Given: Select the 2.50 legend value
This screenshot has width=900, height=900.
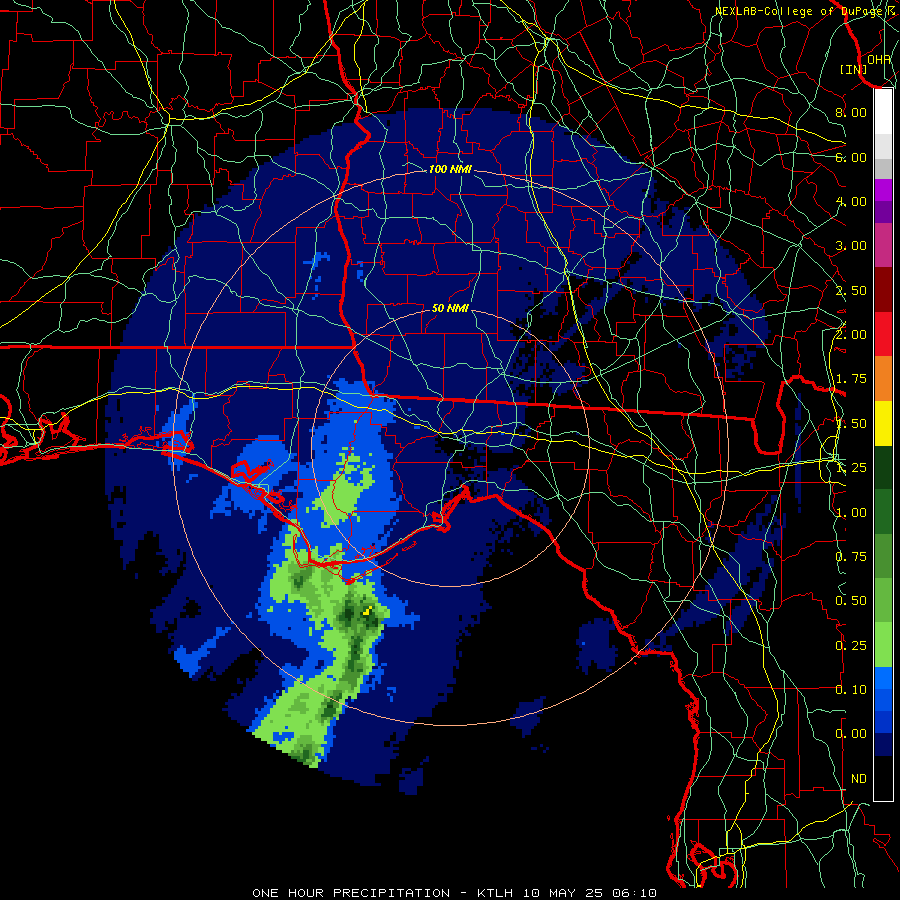Looking at the screenshot, I should [x=851, y=290].
